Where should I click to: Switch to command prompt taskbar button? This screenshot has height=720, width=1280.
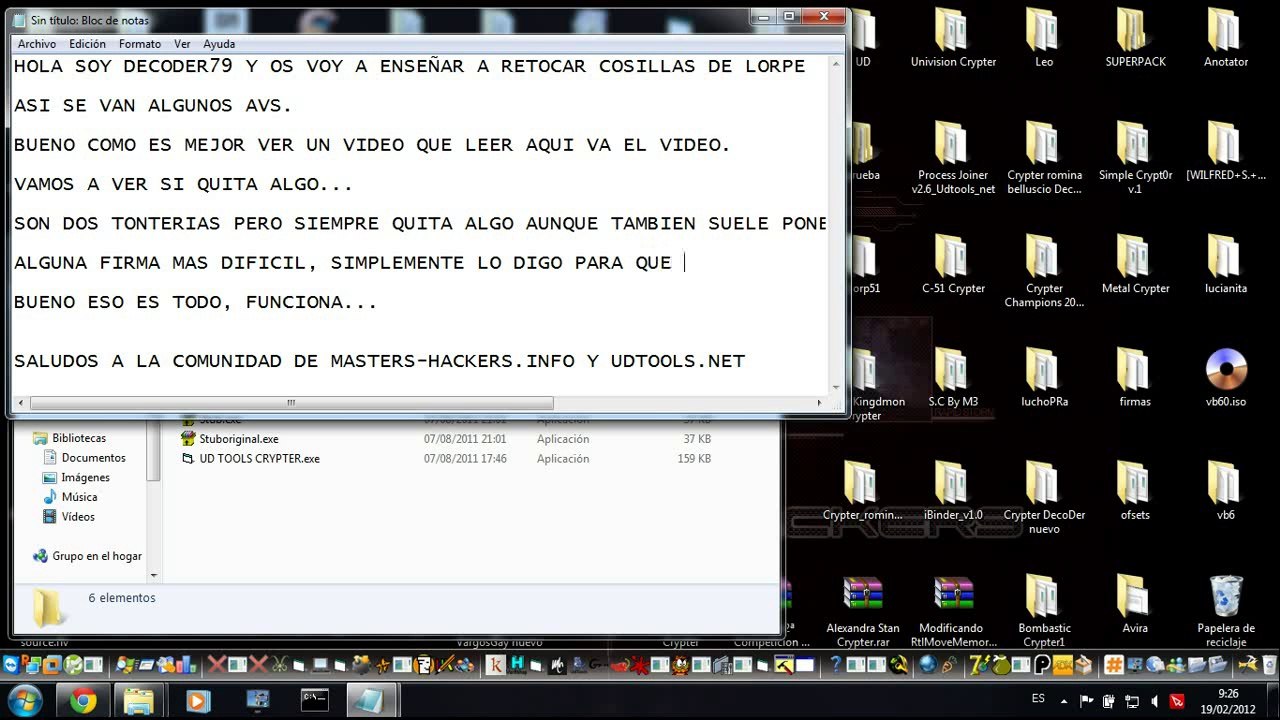click(315, 701)
